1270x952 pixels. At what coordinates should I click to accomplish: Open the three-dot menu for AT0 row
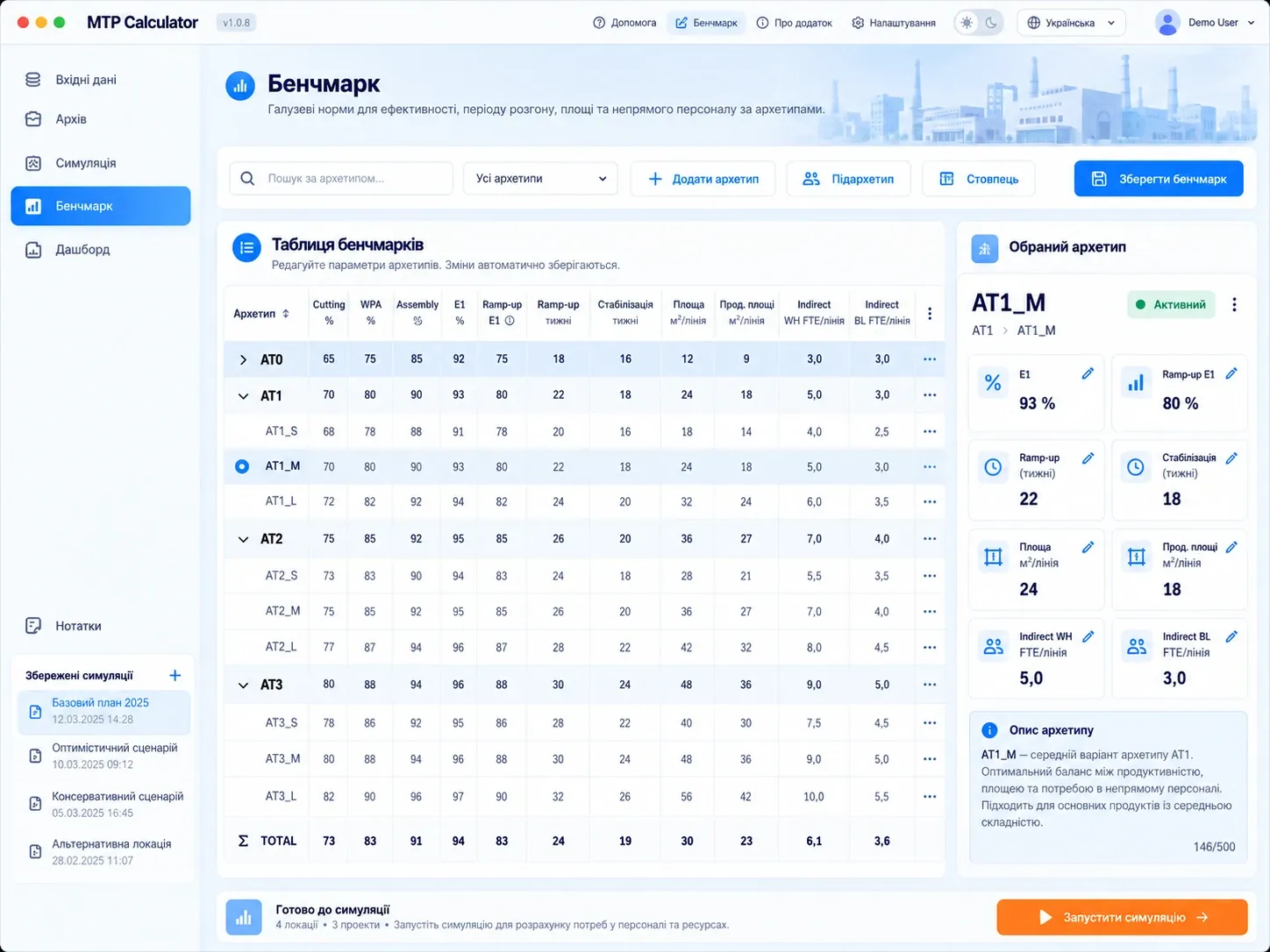(930, 359)
